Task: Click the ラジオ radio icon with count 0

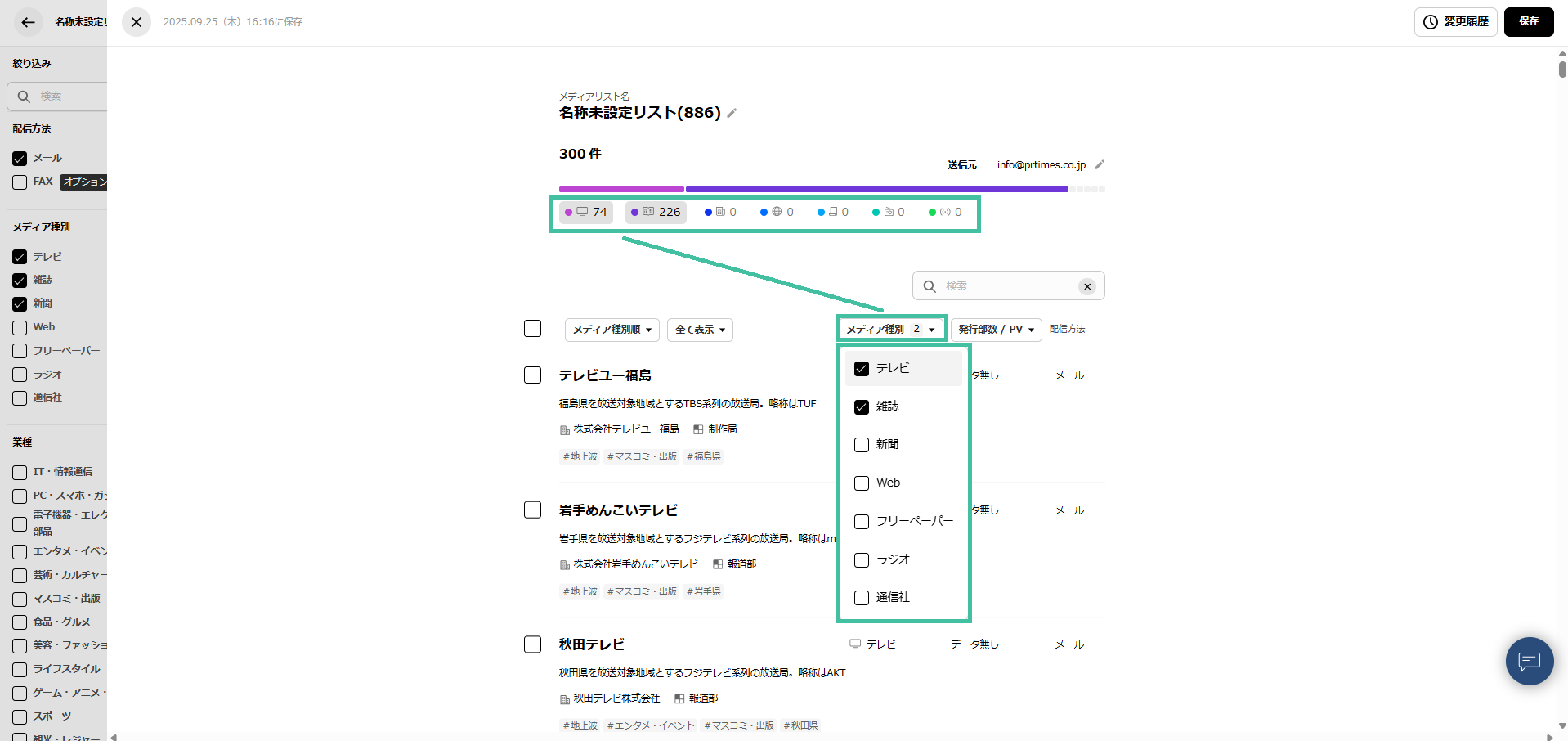Action: pos(889,212)
